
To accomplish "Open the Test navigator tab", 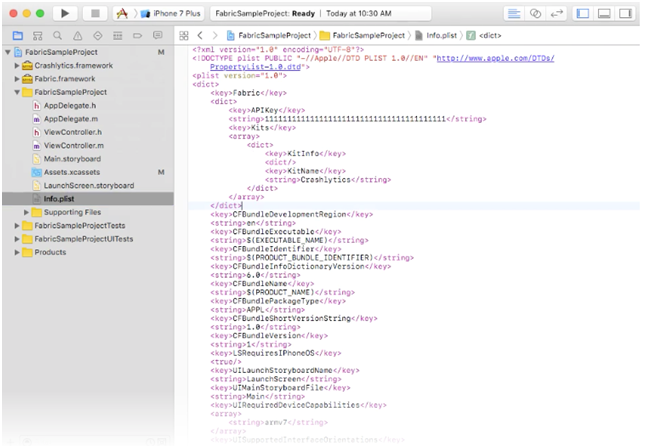I will 98,35.
